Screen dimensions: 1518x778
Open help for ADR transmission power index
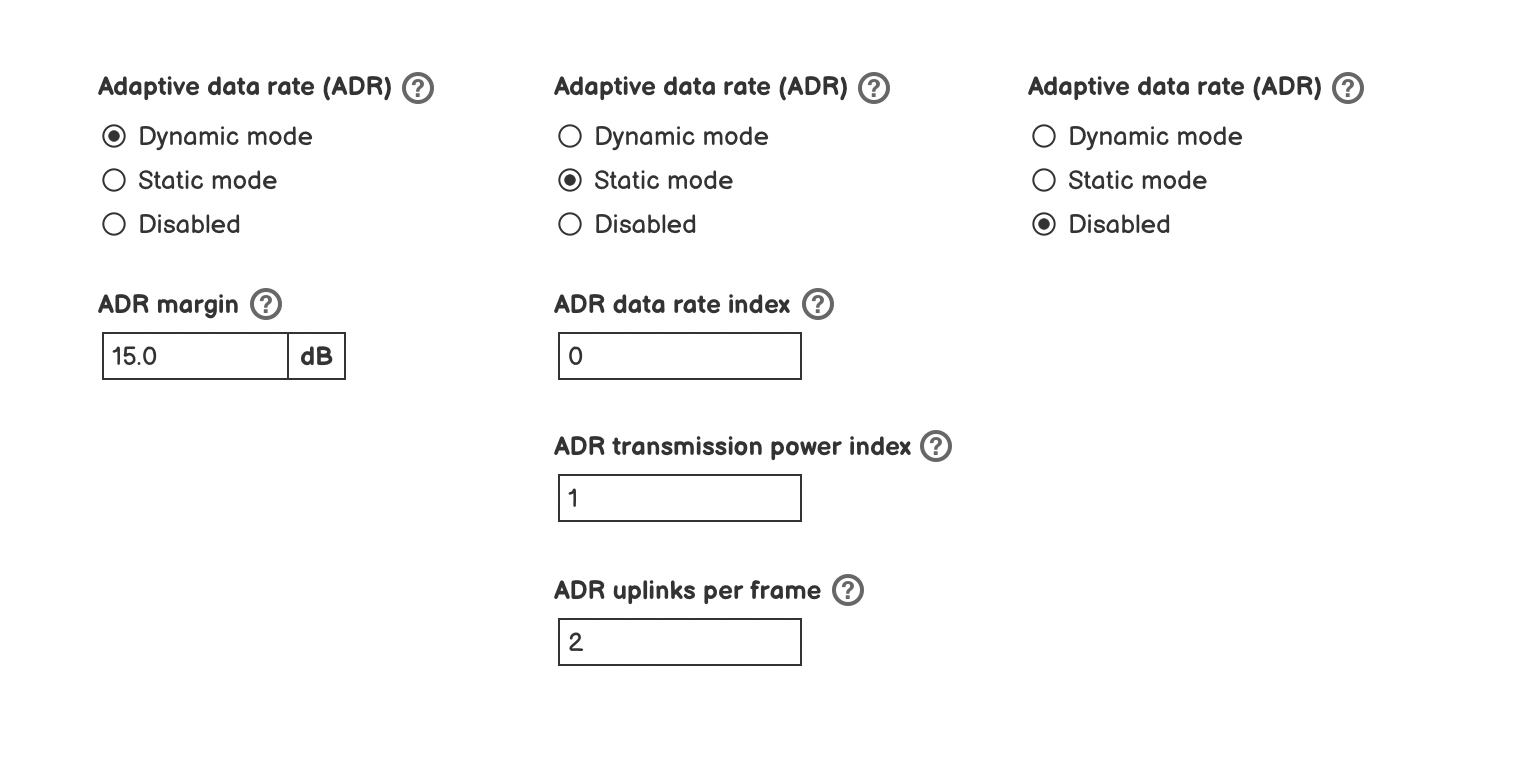click(x=936, y=447)
